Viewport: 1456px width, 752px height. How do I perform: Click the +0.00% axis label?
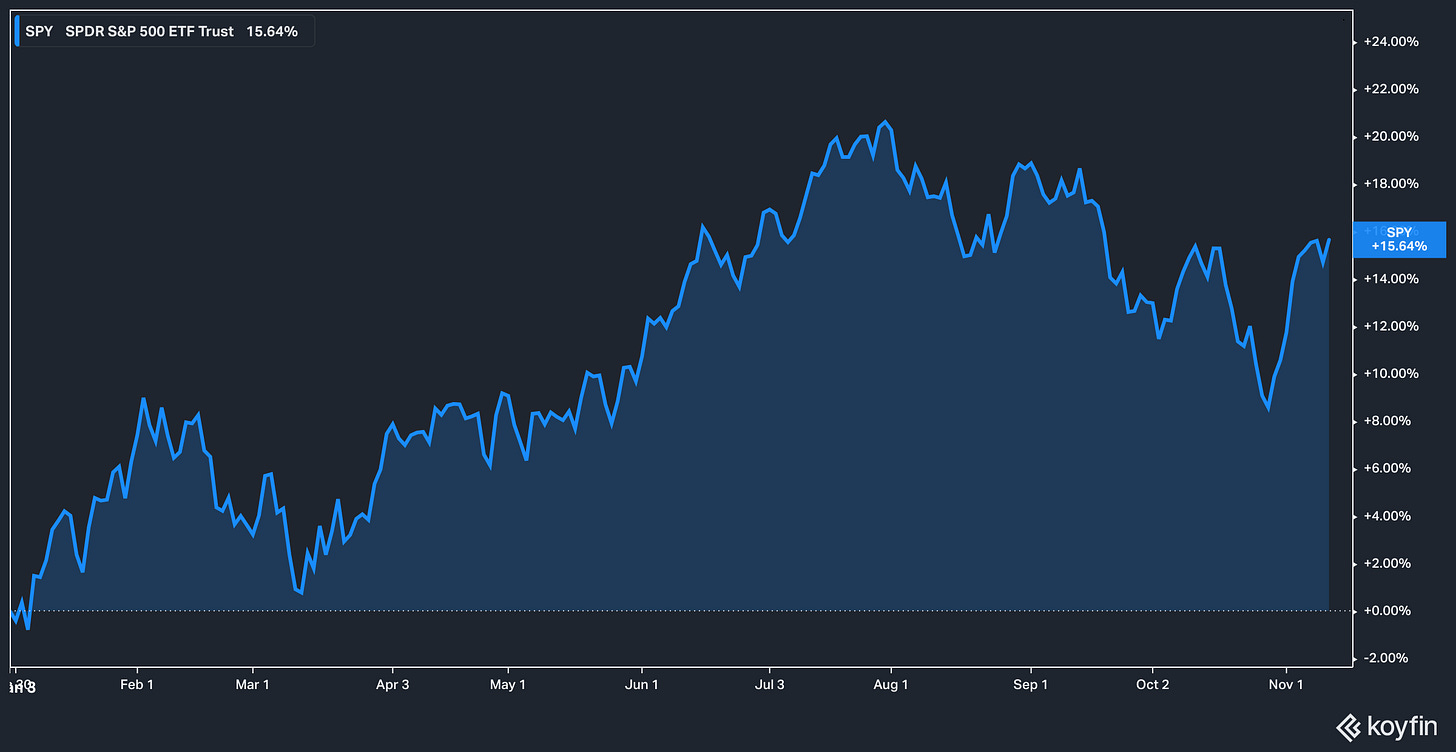[x=1388, y=611]
